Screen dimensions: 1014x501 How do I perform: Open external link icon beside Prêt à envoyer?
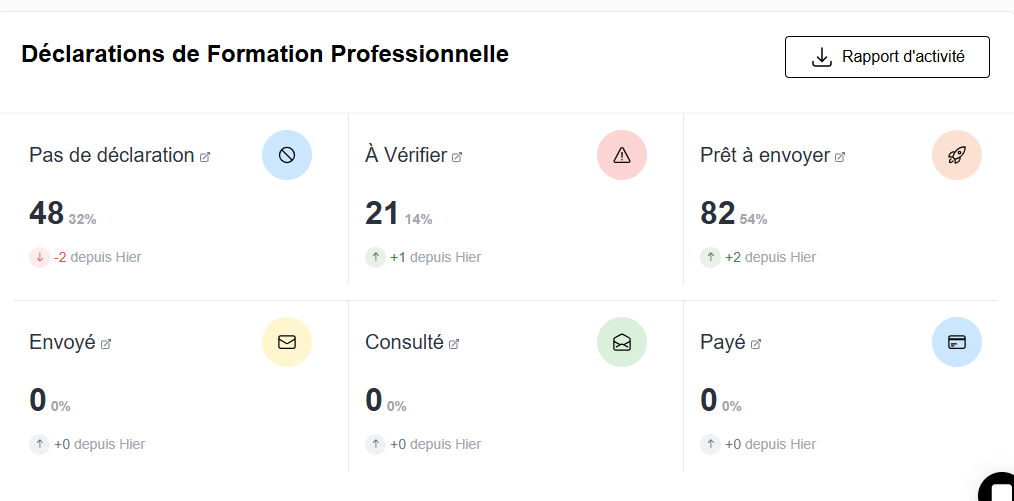click(840, 157)
